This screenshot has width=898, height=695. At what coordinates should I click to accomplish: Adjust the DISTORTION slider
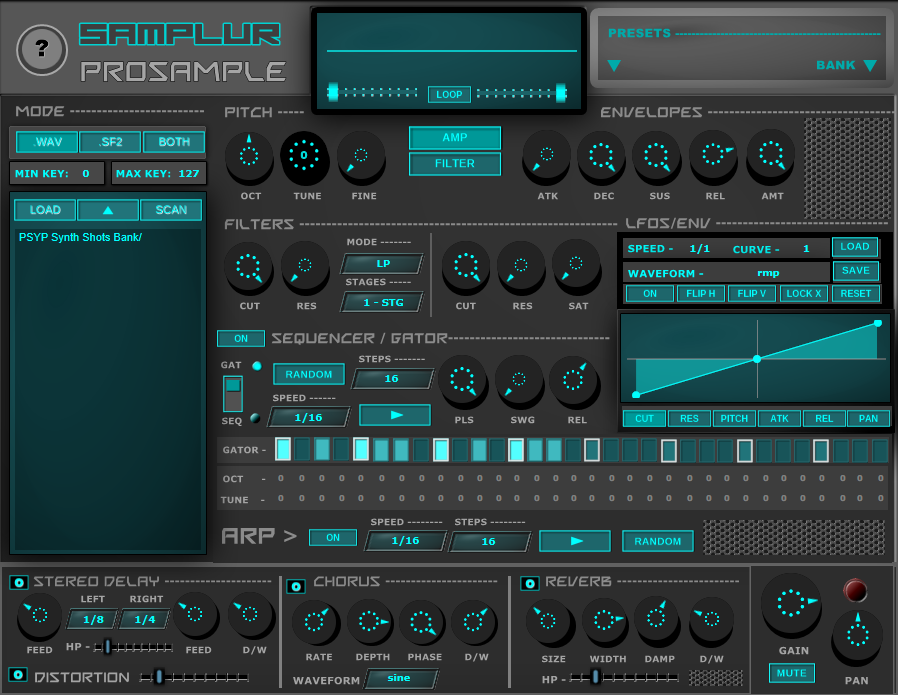coord(195,677)
